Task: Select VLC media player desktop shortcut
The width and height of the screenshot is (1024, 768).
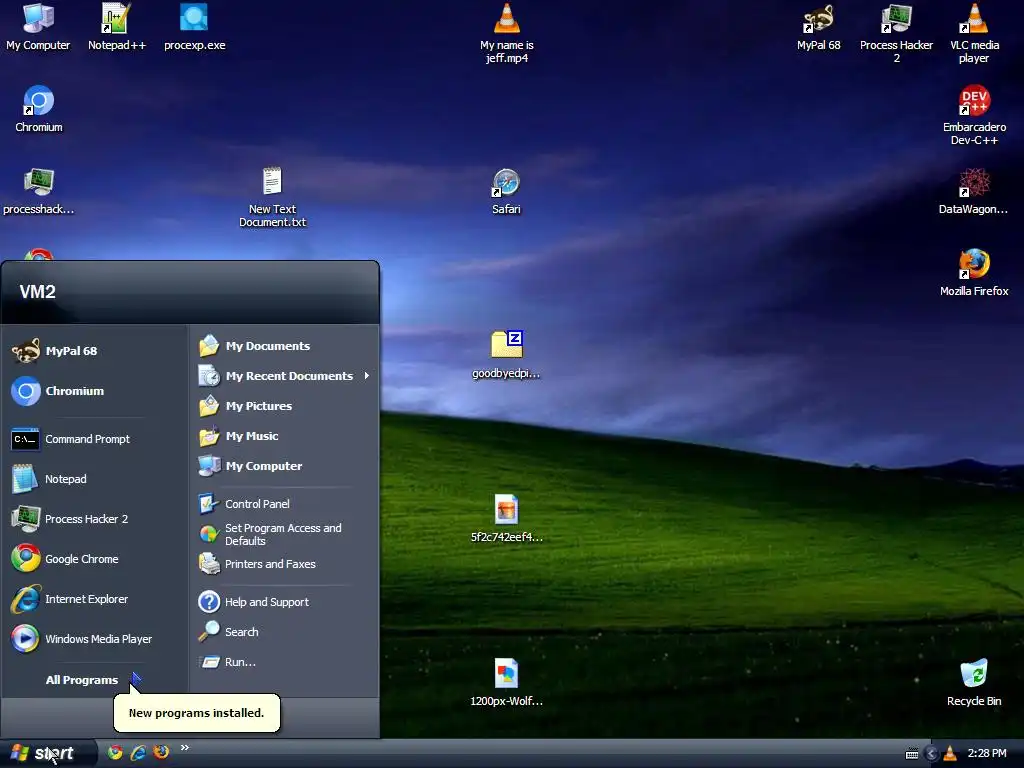Action: pyautogui.click(x=974, y=33)
